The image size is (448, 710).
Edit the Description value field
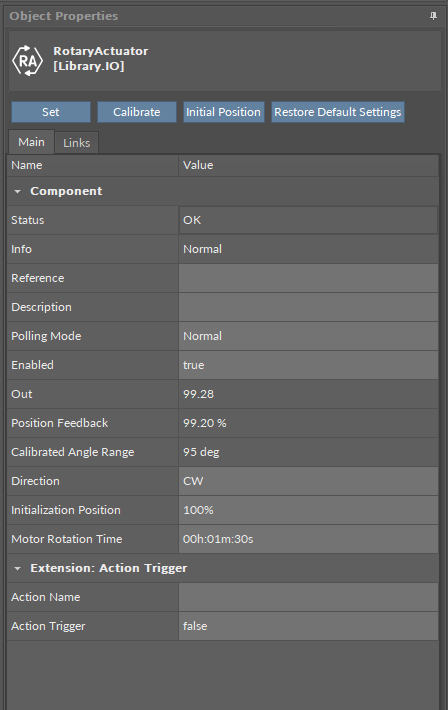[x=308, y=307]
